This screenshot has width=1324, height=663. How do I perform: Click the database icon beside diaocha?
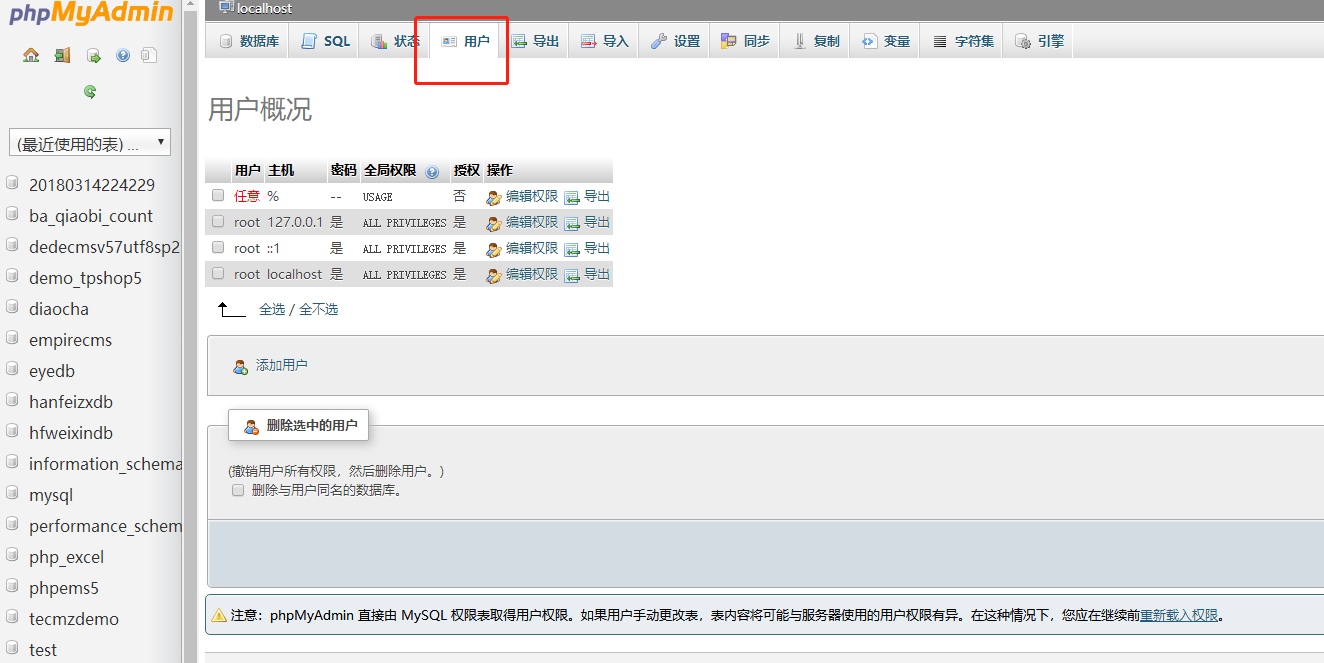[x=12, y=308]
